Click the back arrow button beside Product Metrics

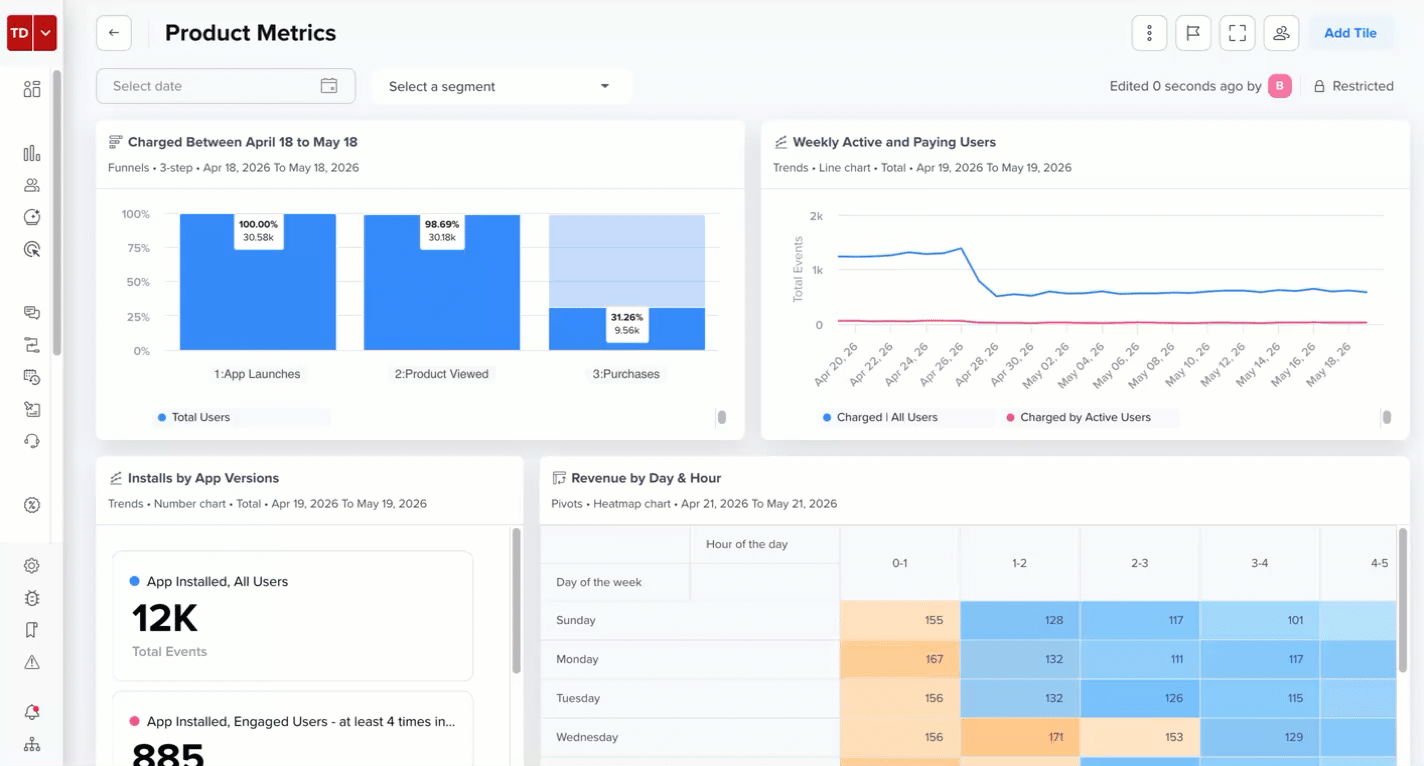114,33
